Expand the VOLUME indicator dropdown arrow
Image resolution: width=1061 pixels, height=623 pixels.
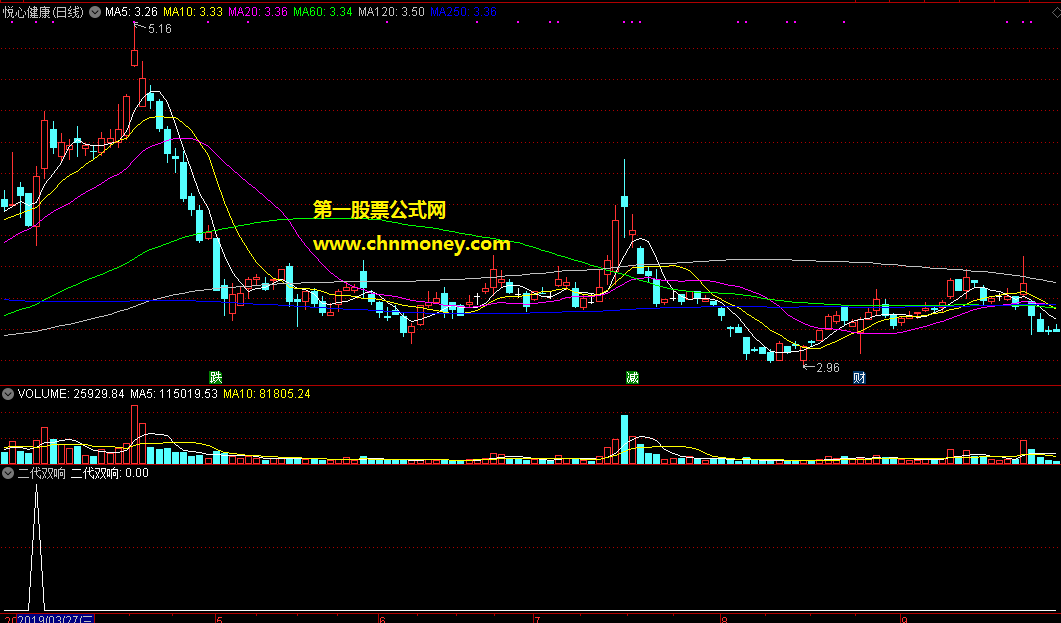pyautogui.click(x=8, y=394)
